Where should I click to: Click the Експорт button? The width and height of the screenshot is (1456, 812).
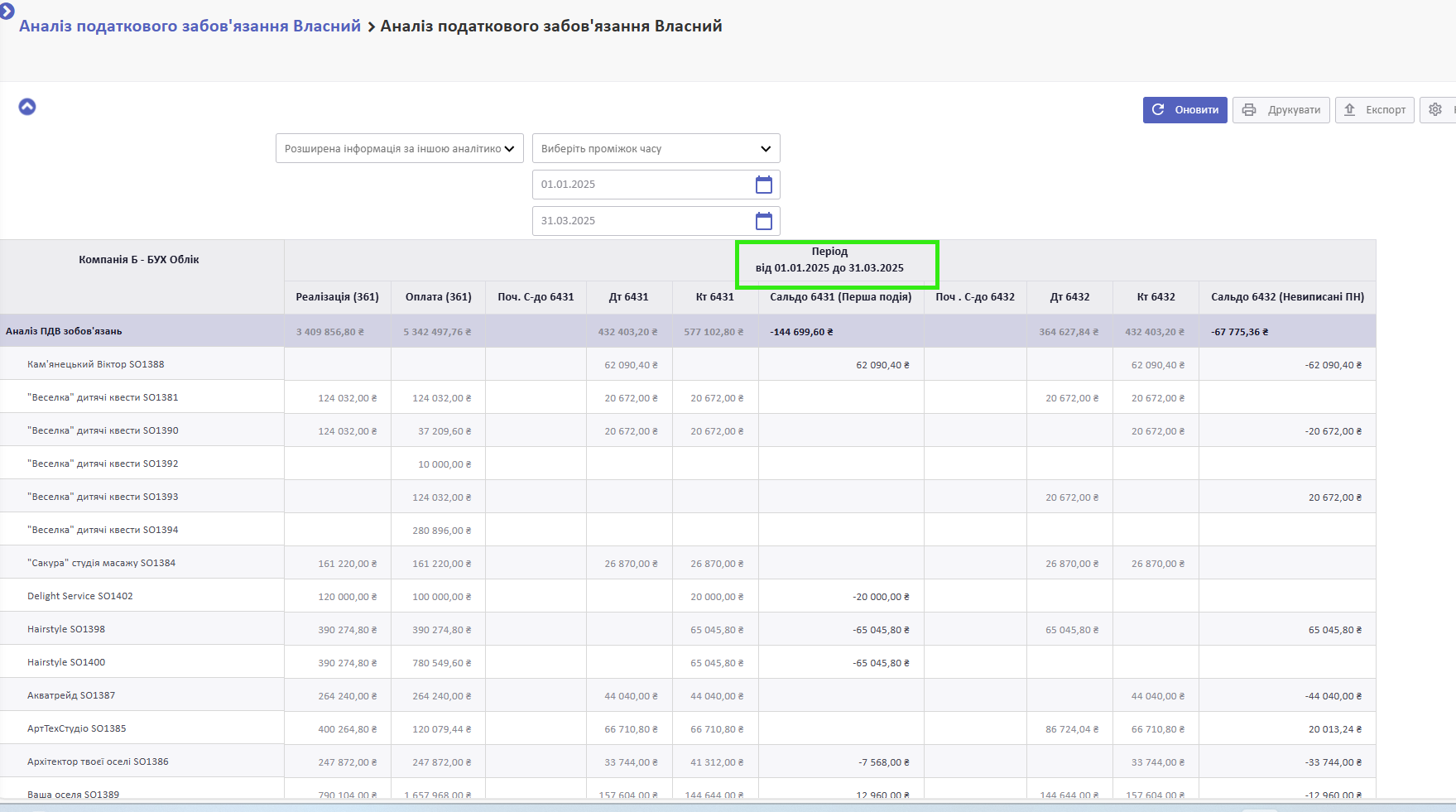point(1374,110)
